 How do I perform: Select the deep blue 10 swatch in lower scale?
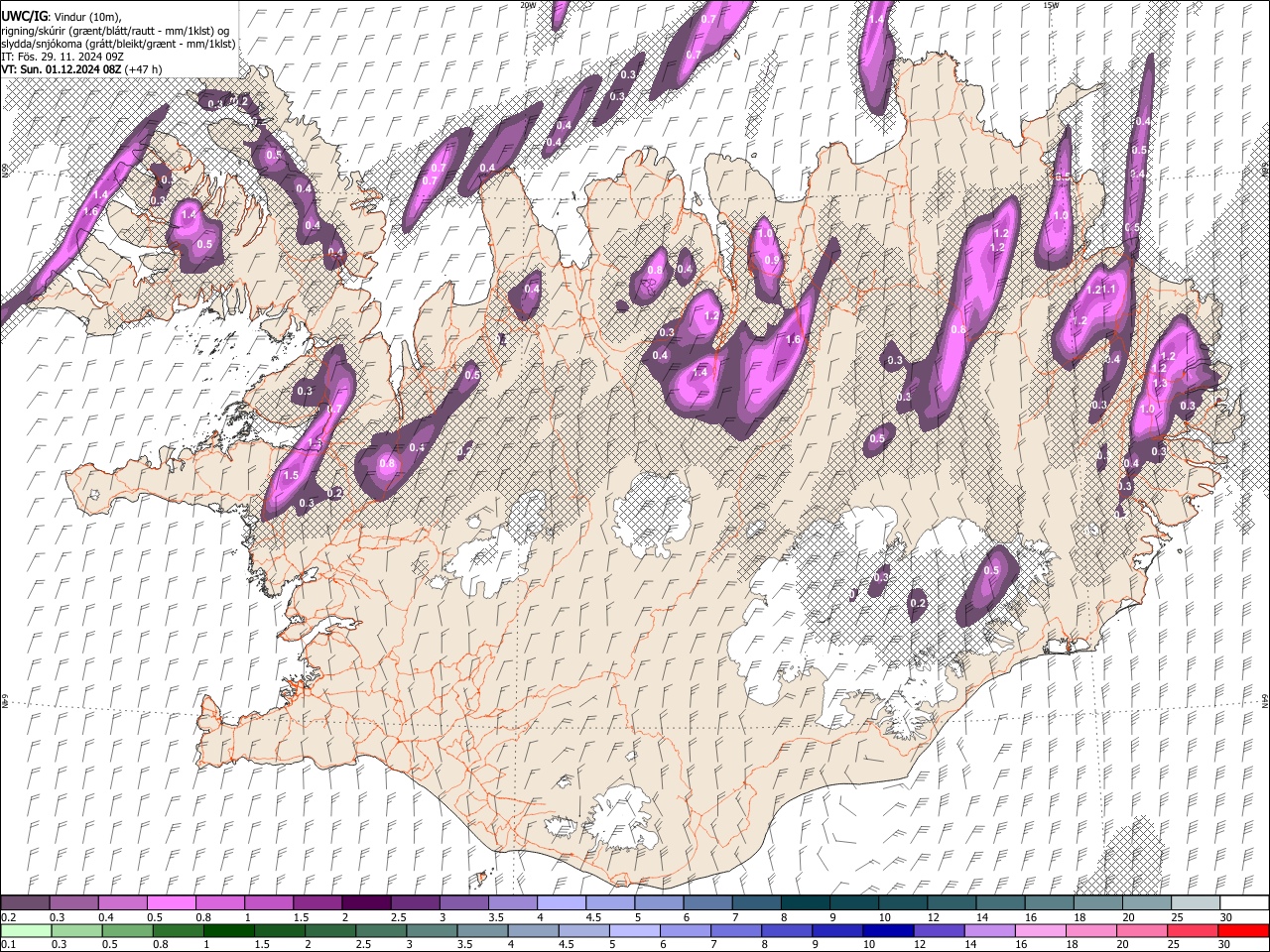tap(888, 931)
